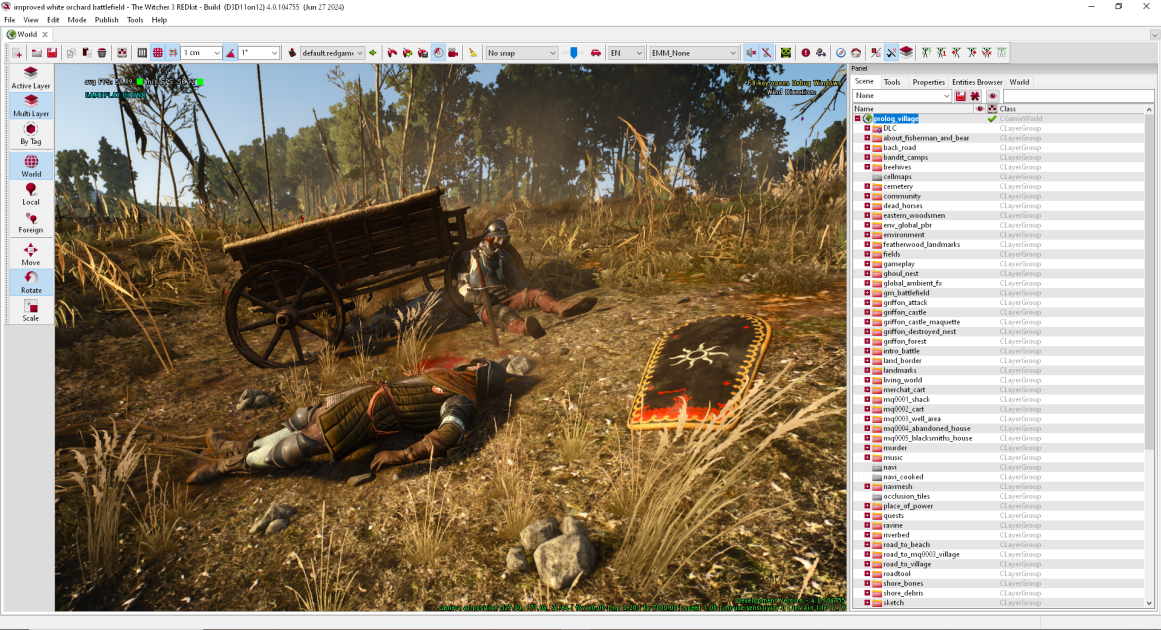The width and height of the screenshot is (1161, 630).
Task: Open the File menu
Action: pyautogui.click(x=10, y=20)
